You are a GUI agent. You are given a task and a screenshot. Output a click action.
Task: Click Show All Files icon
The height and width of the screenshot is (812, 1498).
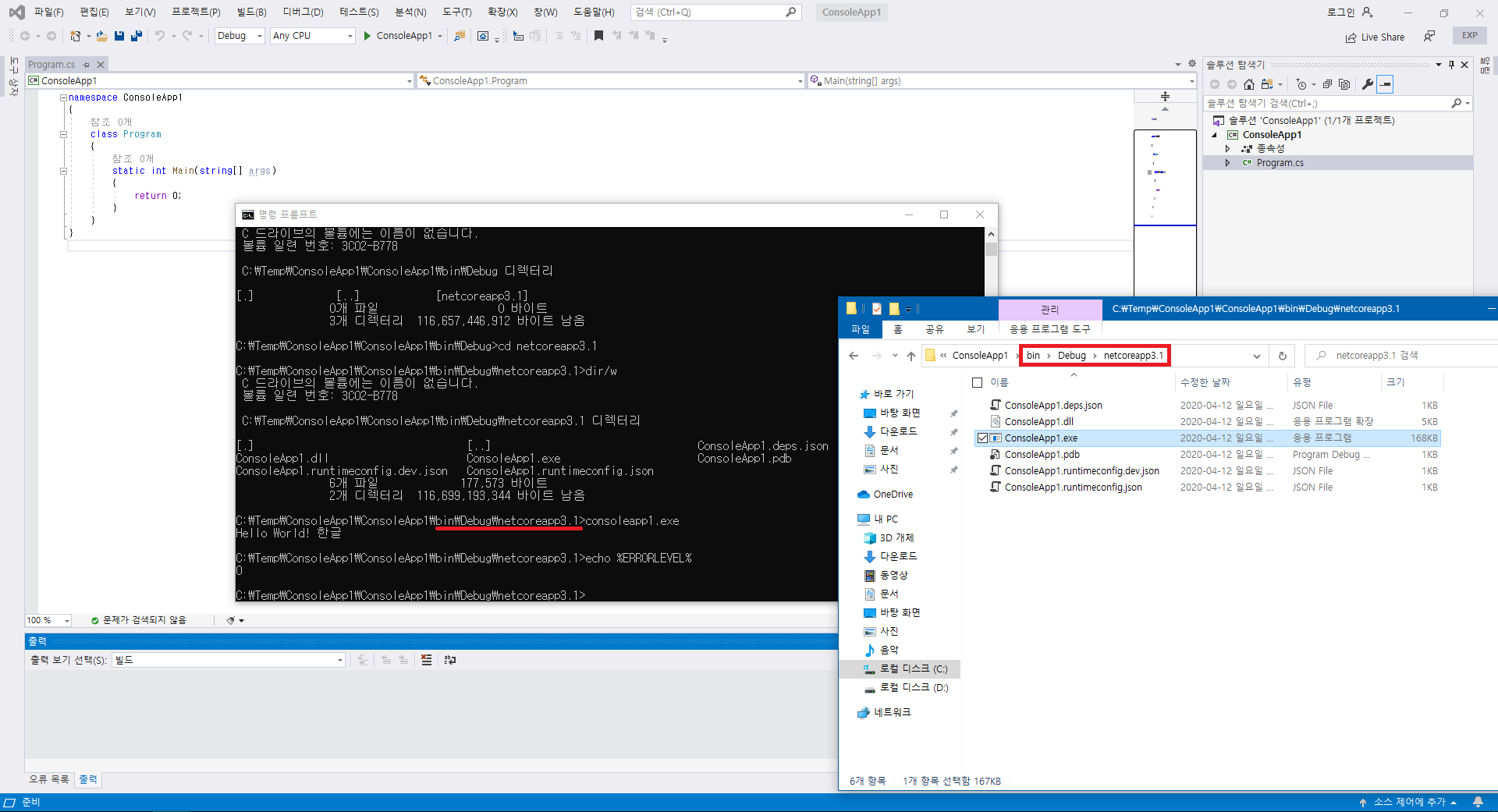click(x=1344, y=84)
